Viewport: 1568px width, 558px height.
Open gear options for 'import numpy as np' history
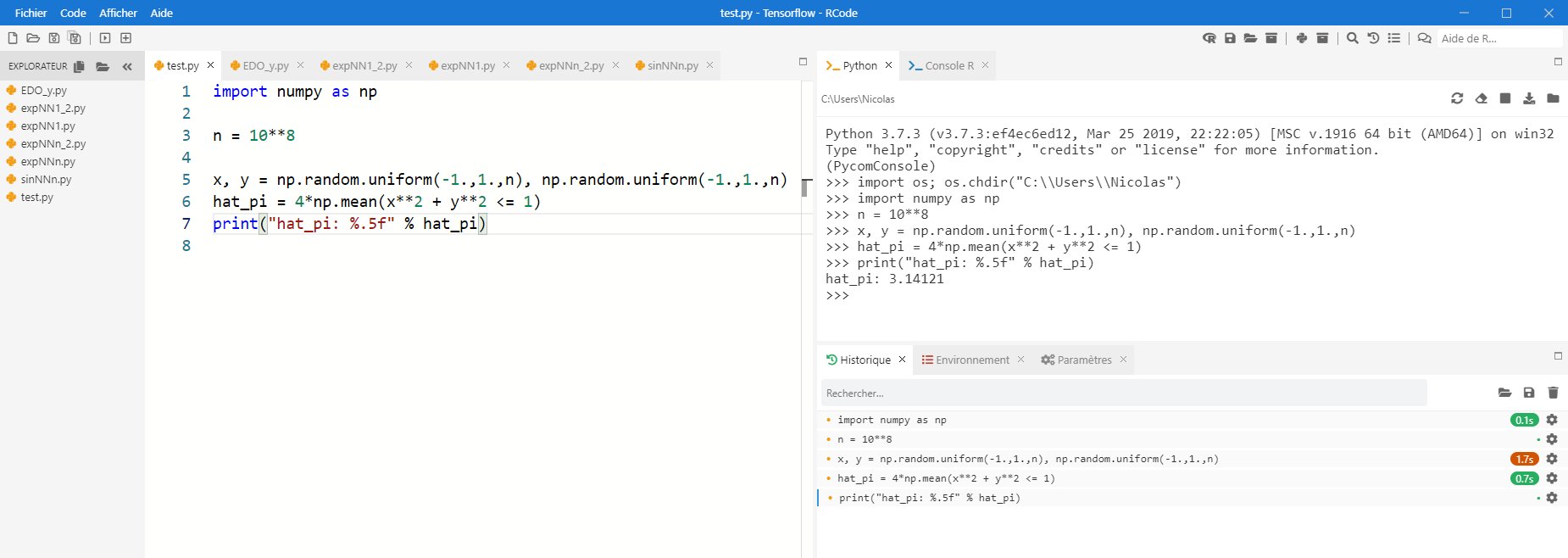point(1552,420)
